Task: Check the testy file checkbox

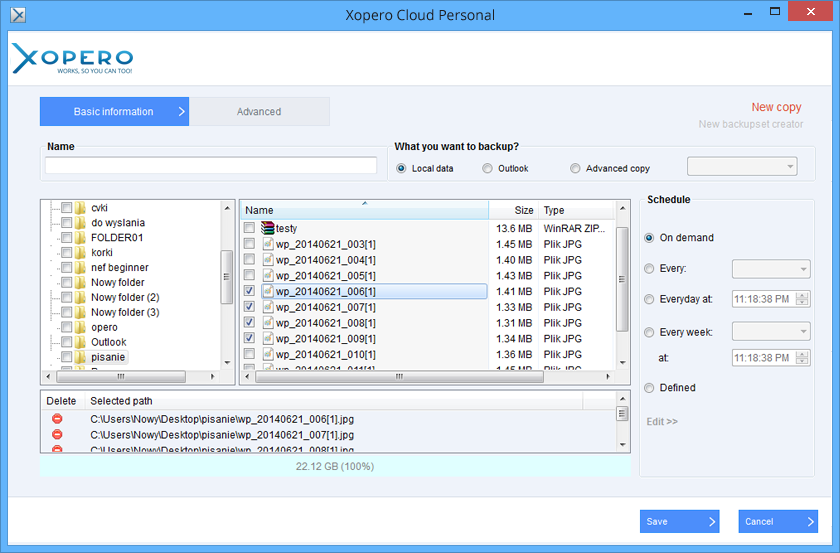Action: tap(249, 228)
